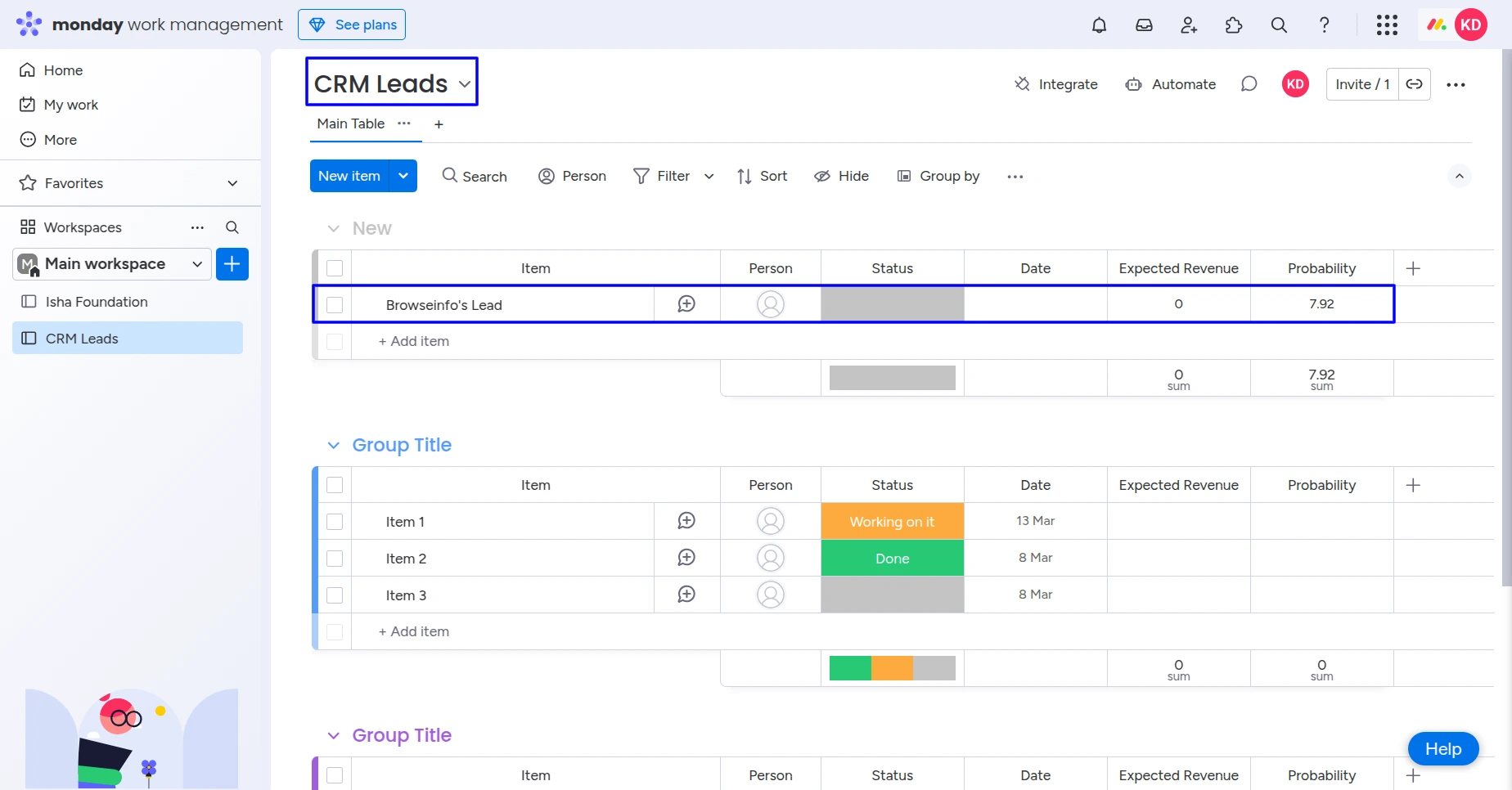Click the Invite / 1 button
The image size is (1512, 790).
pos(1361,84)
